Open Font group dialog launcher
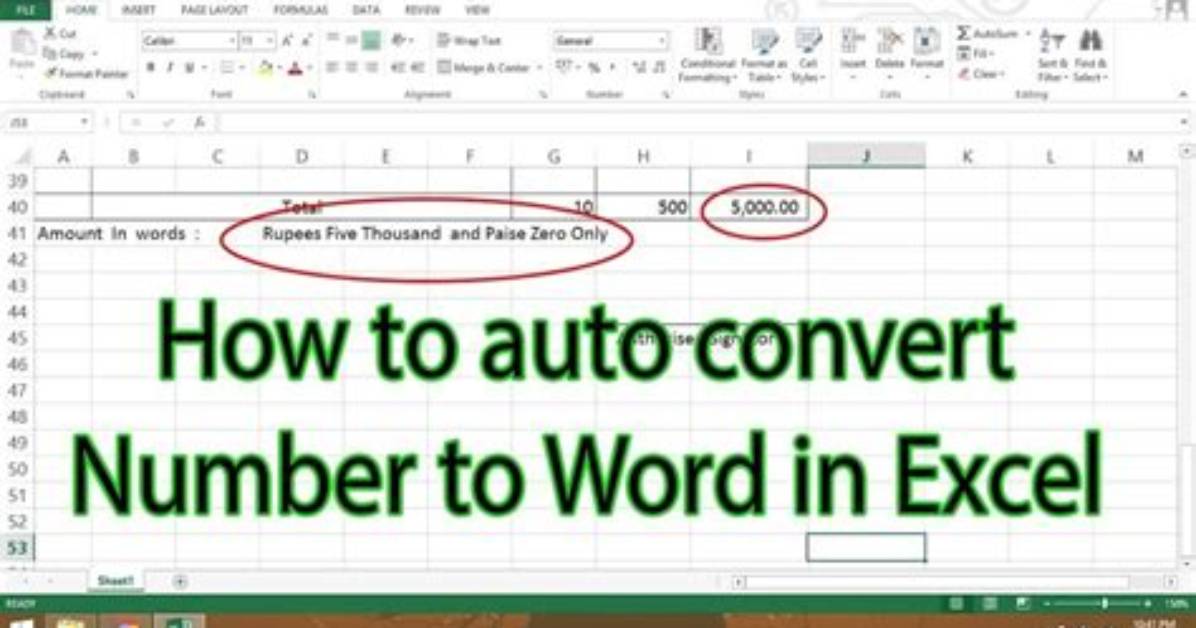This screenshot has height=628, width=1196. [x=312, y=95]
